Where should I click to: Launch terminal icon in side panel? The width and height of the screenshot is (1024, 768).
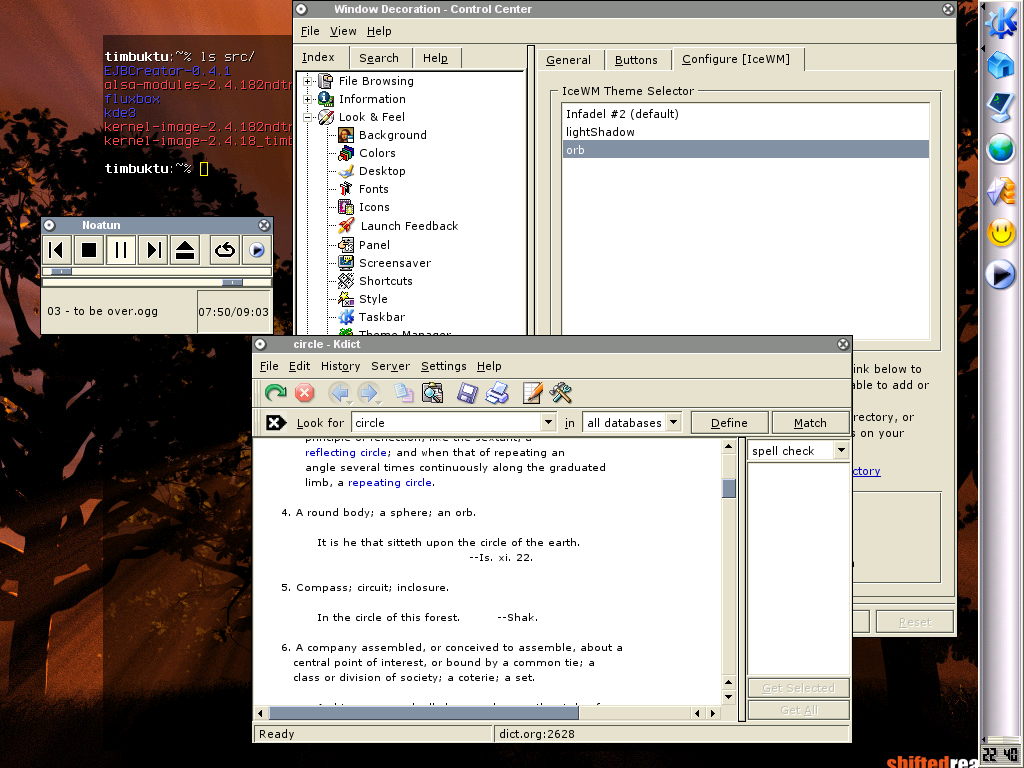(1000, 107)
